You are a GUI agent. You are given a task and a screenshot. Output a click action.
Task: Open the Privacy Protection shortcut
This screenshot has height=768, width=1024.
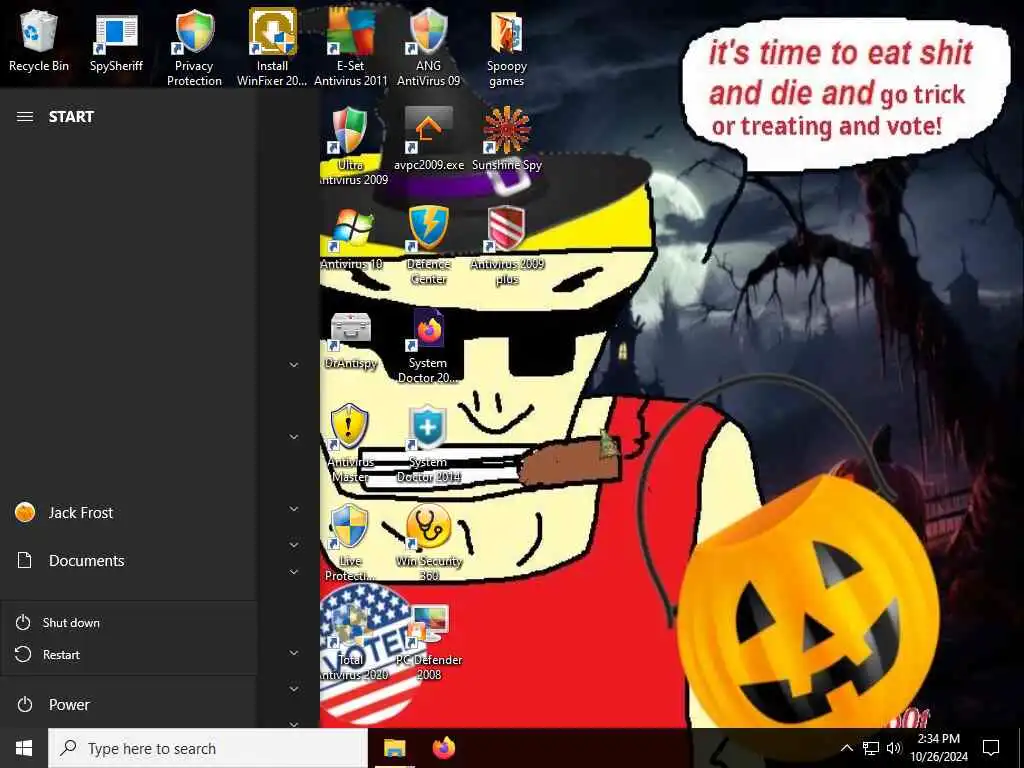click(x=194, y=47)
